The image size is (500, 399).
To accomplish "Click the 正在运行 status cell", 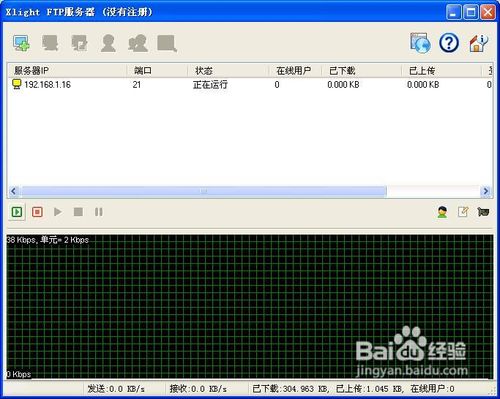I will pos(210,85).
